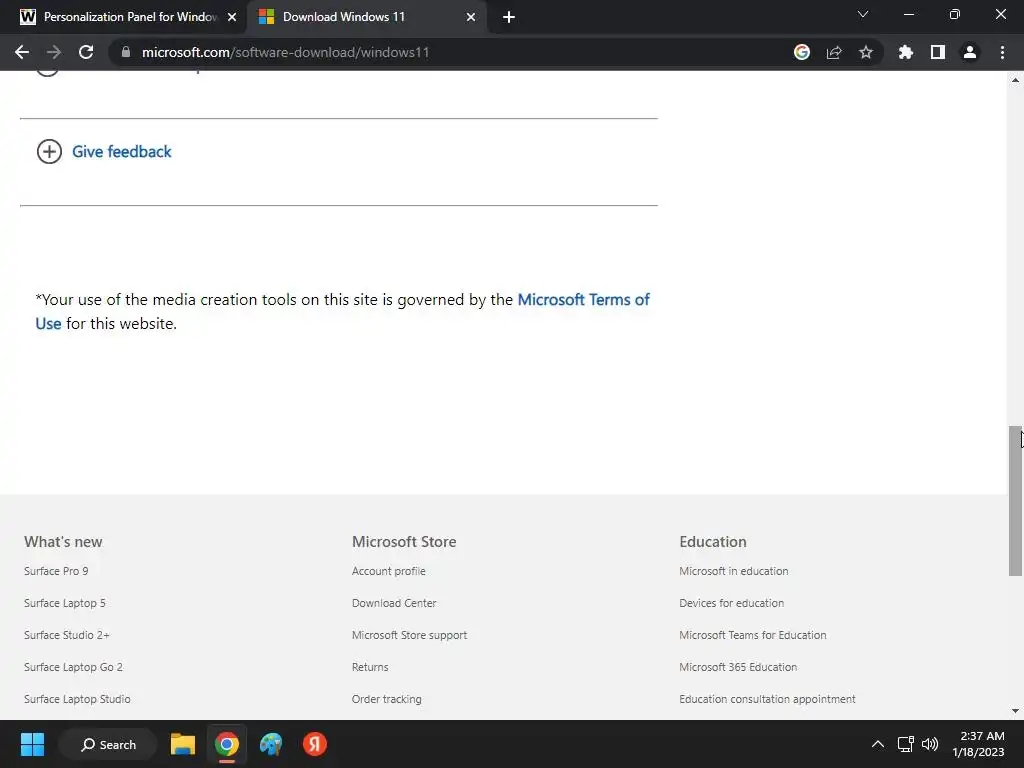Toggle the browser side panel
The width and height of the screenshot is (1024, 768).
click(x=938, y=52)
